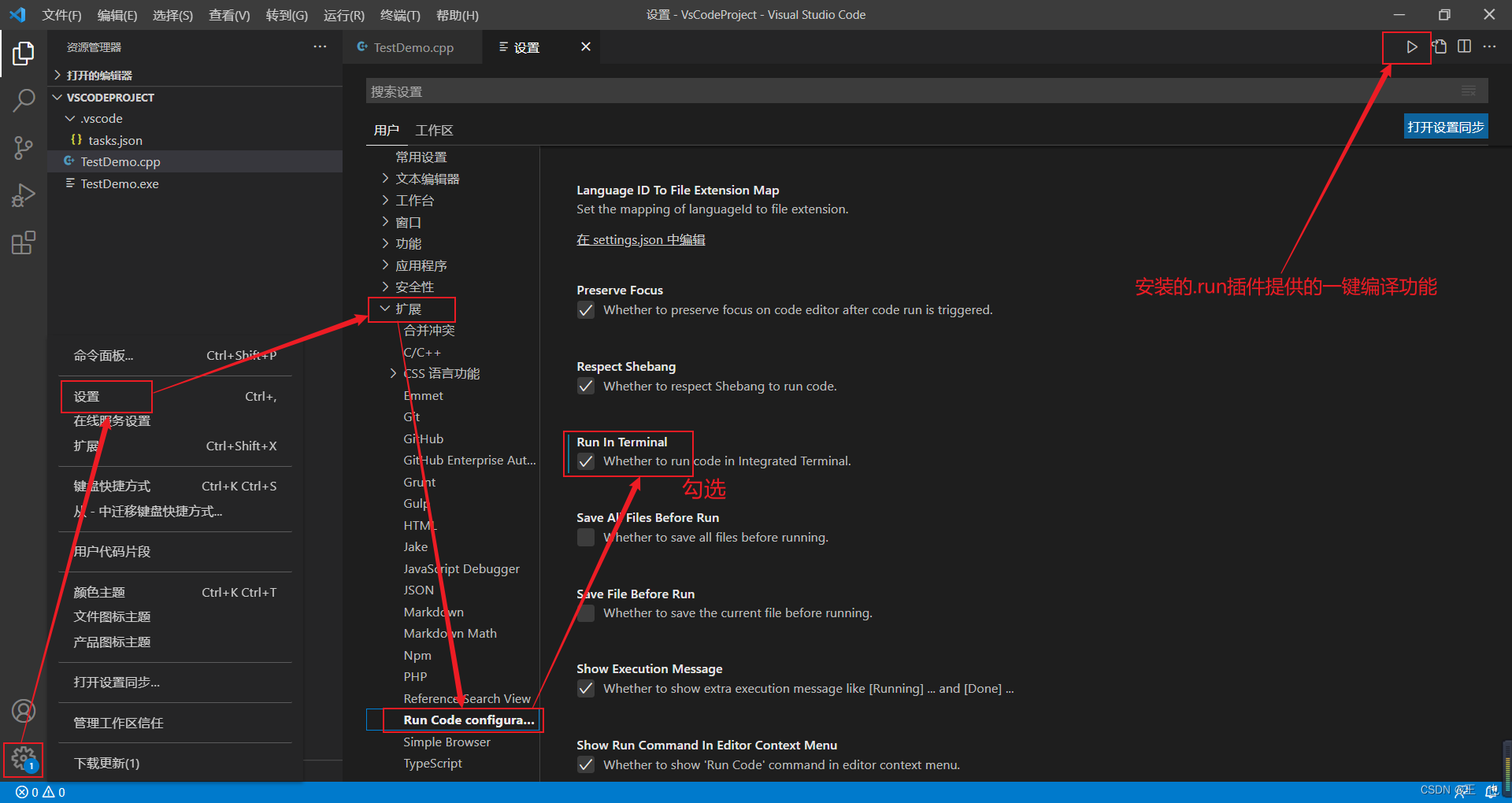Select Markdown Math settings entry
The width and height of the screenshot is (1512, 803).
coord(450,634)
